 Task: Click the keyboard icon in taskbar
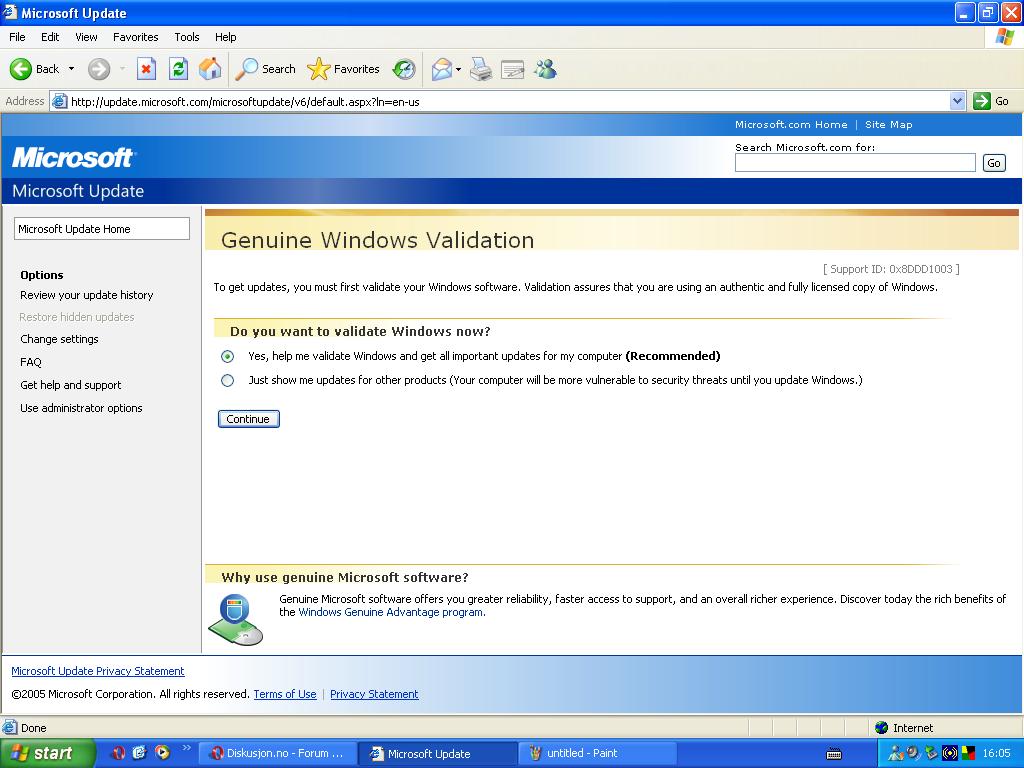[x=834, y=754]
